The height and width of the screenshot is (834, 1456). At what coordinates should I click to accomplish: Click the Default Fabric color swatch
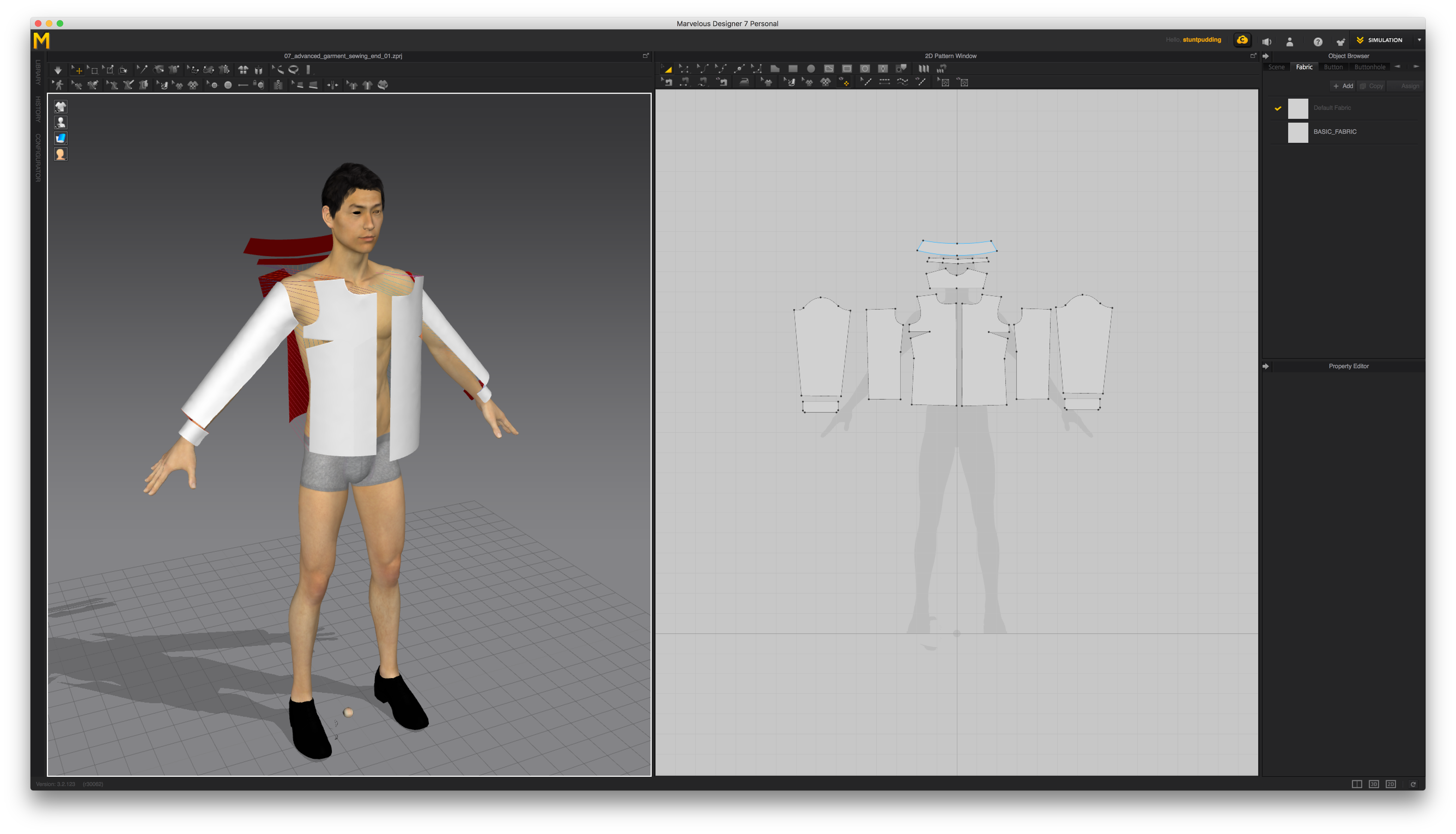1297,108
